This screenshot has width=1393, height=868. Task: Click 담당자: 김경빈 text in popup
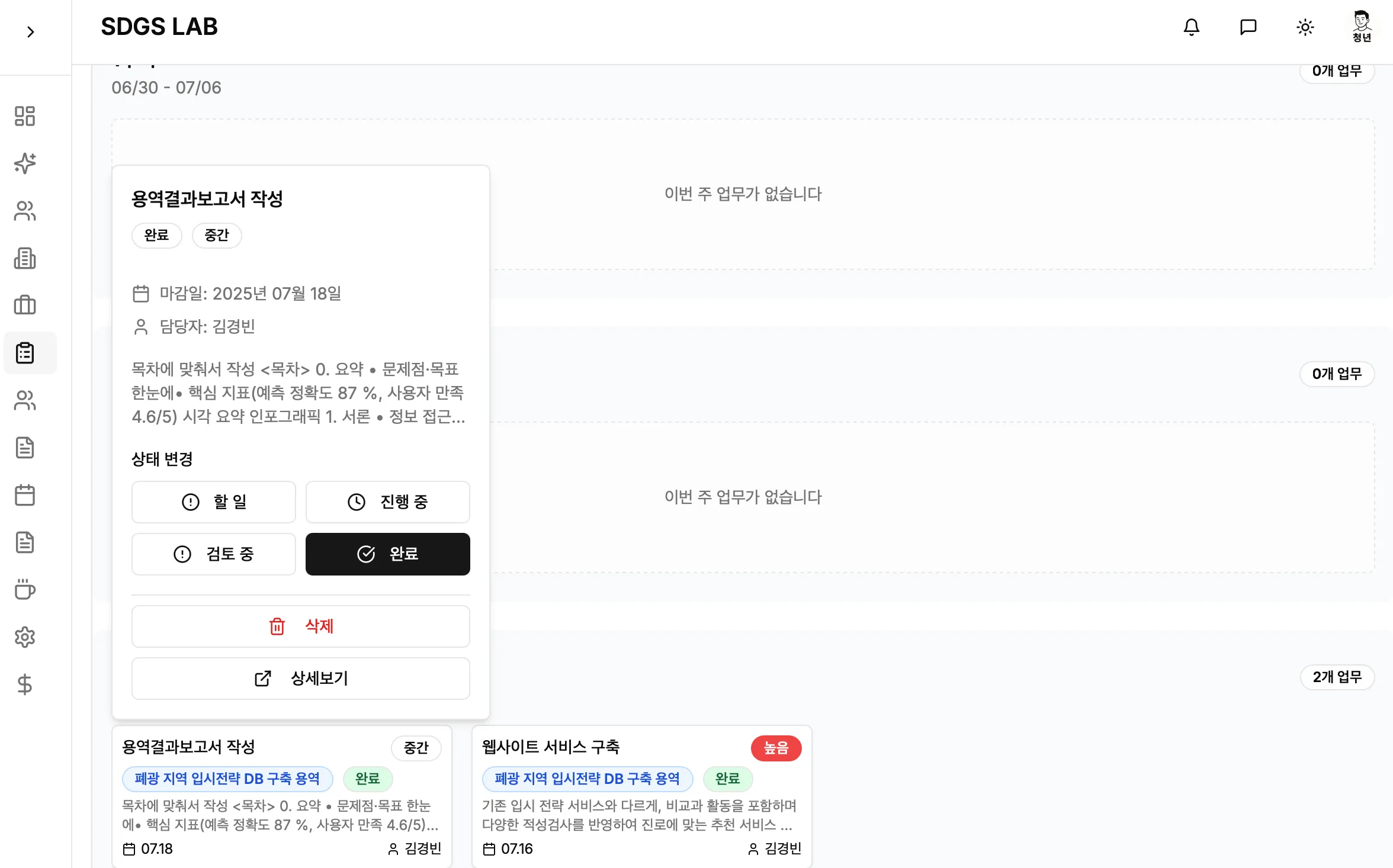pos(207,327)
